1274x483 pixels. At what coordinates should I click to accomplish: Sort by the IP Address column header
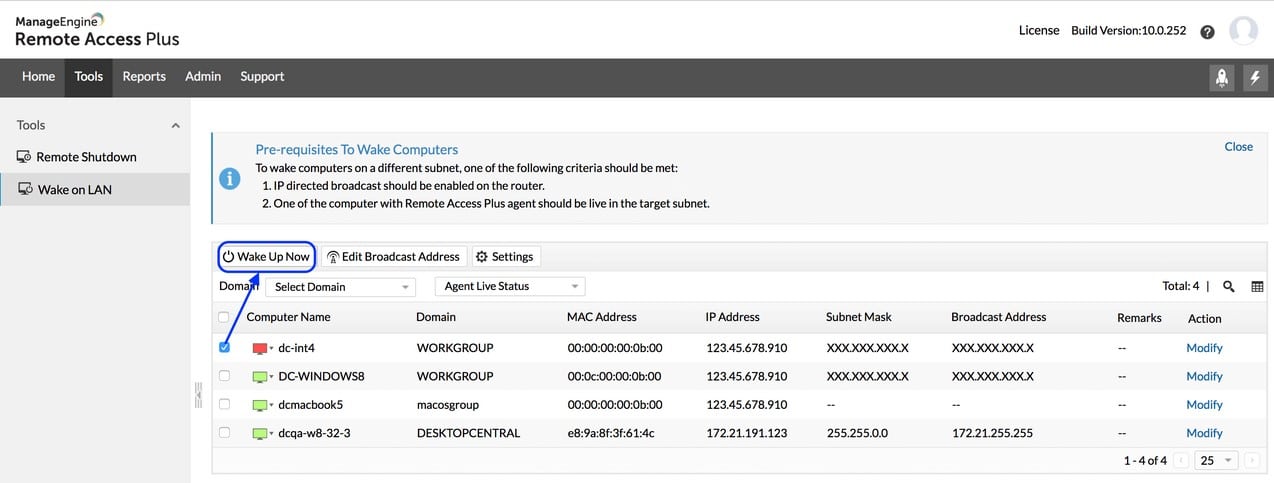733,317
